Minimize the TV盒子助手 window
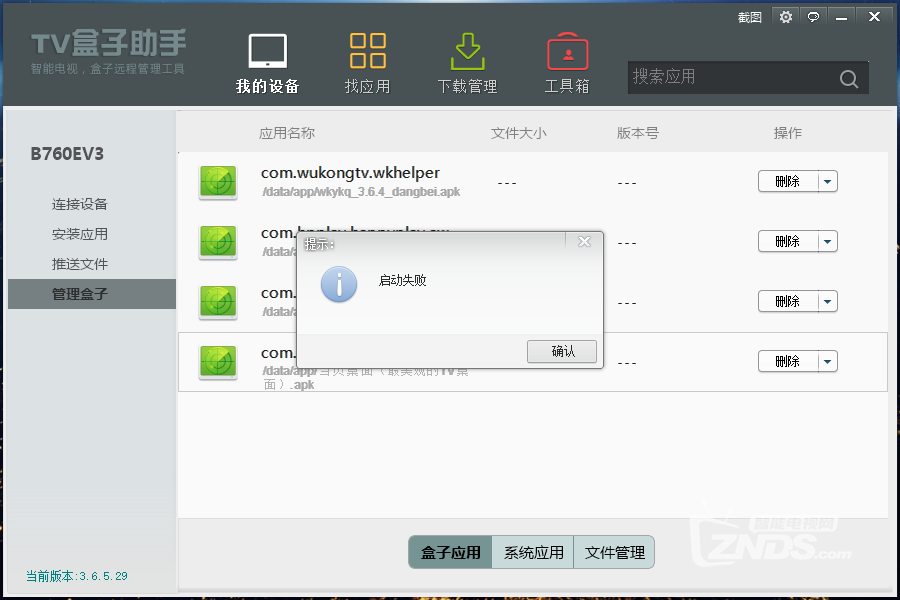900x600 pixels. pyautogui.click(x=841, y=17)
